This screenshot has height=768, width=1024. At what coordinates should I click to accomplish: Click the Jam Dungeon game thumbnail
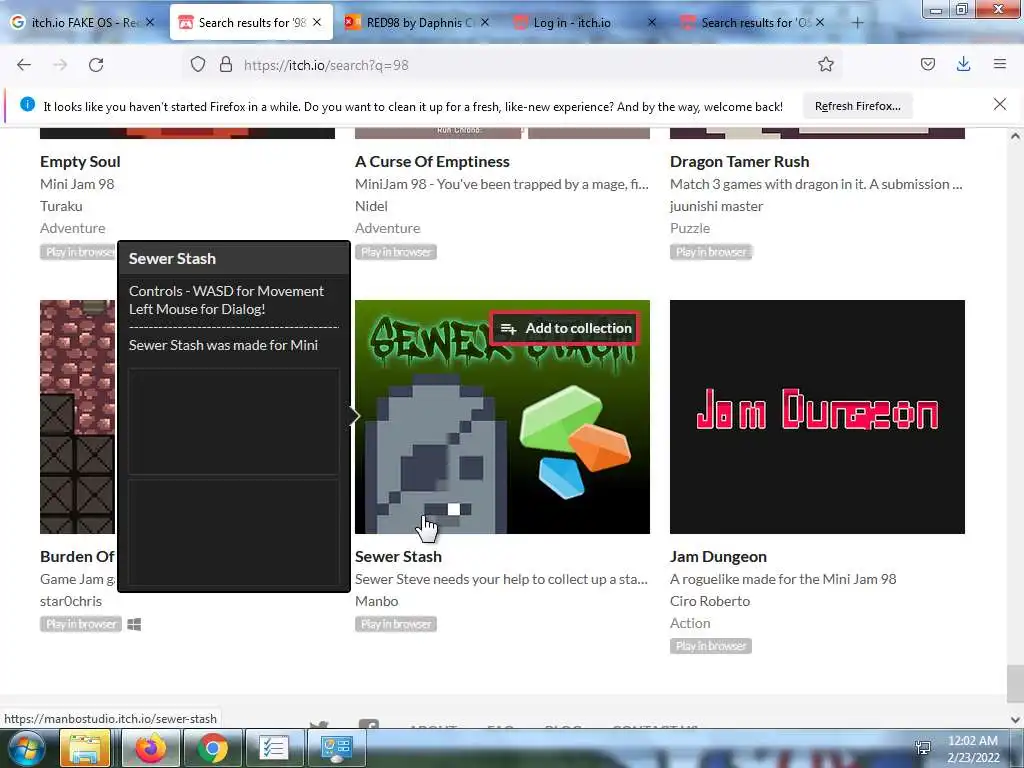coord(817,417)
